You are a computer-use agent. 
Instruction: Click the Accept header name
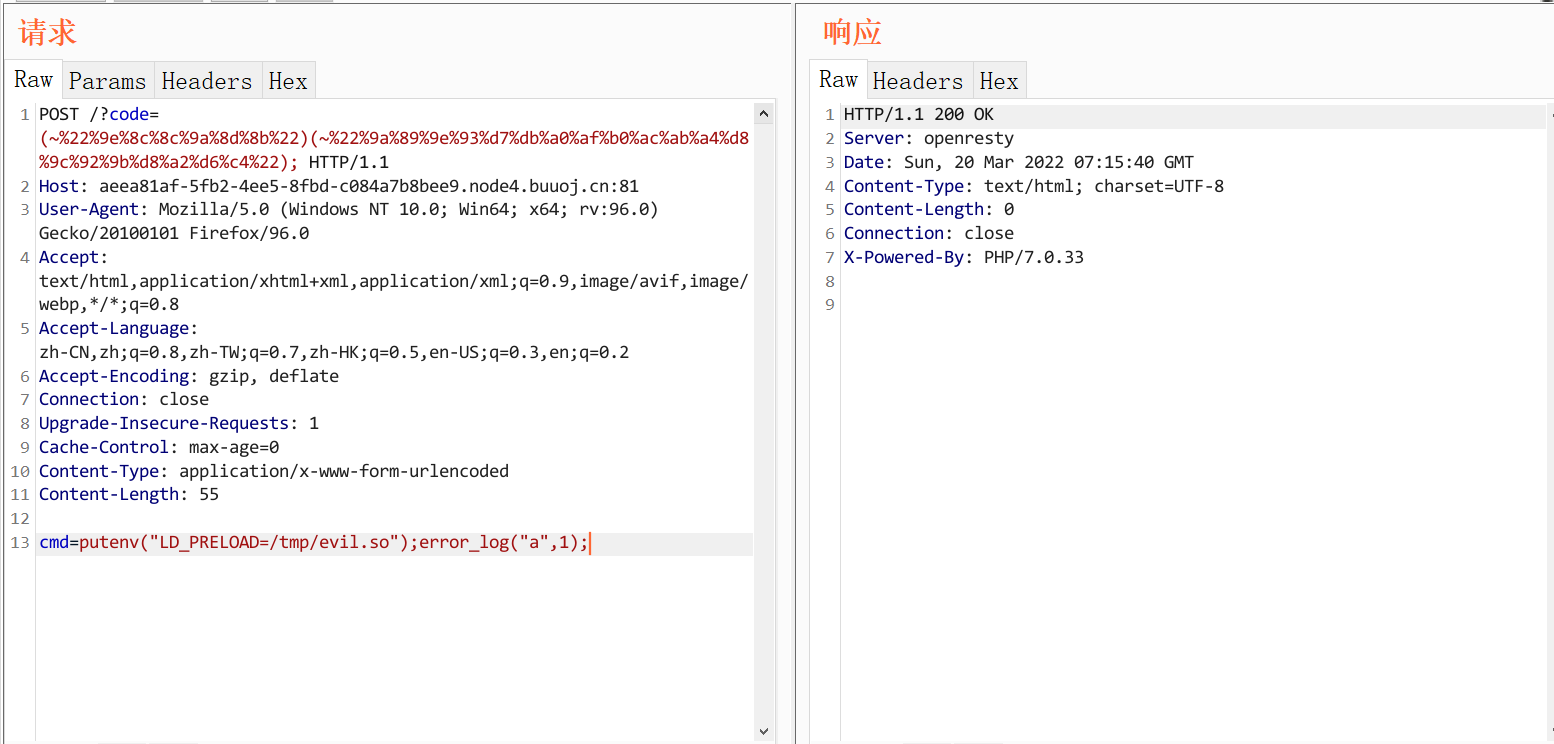pyautogui.click(x=73, y=257)
